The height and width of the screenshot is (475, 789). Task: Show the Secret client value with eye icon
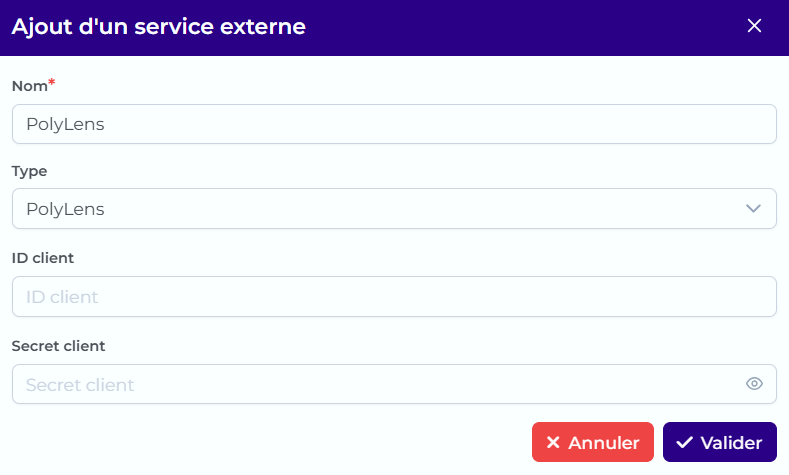pos(754,384)
